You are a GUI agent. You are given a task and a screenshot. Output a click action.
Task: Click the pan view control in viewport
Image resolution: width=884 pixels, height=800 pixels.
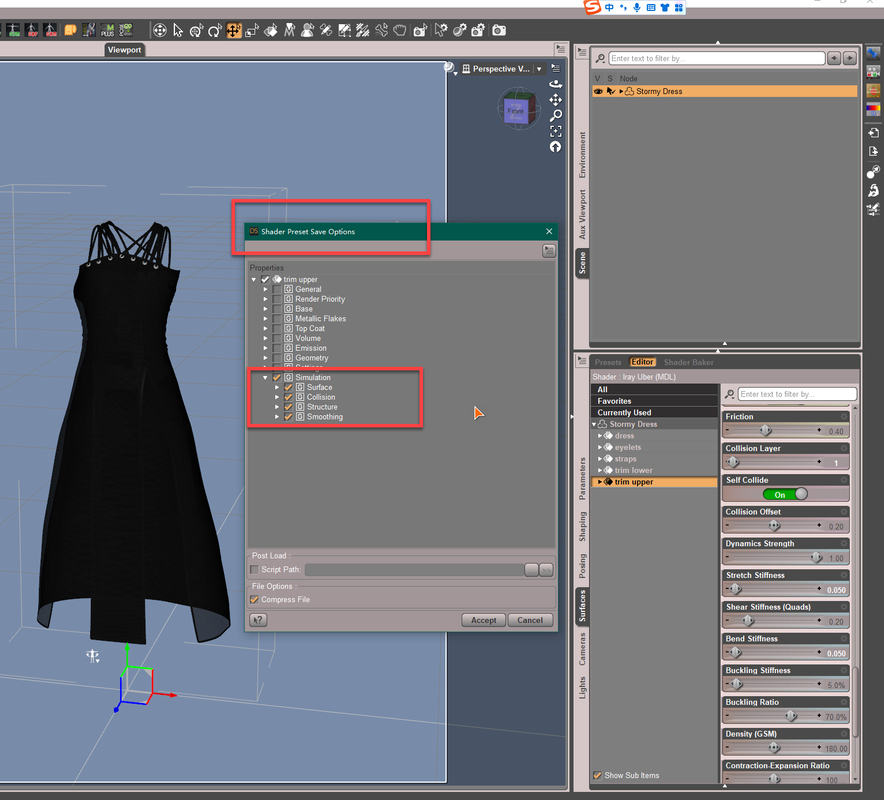pyautogui.click(x=555, y=100)
